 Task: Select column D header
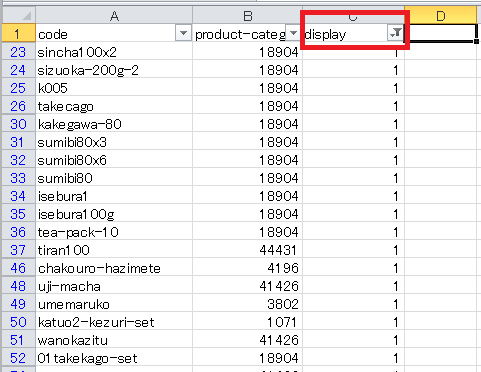pyautogui.click(x=441, y=15)
